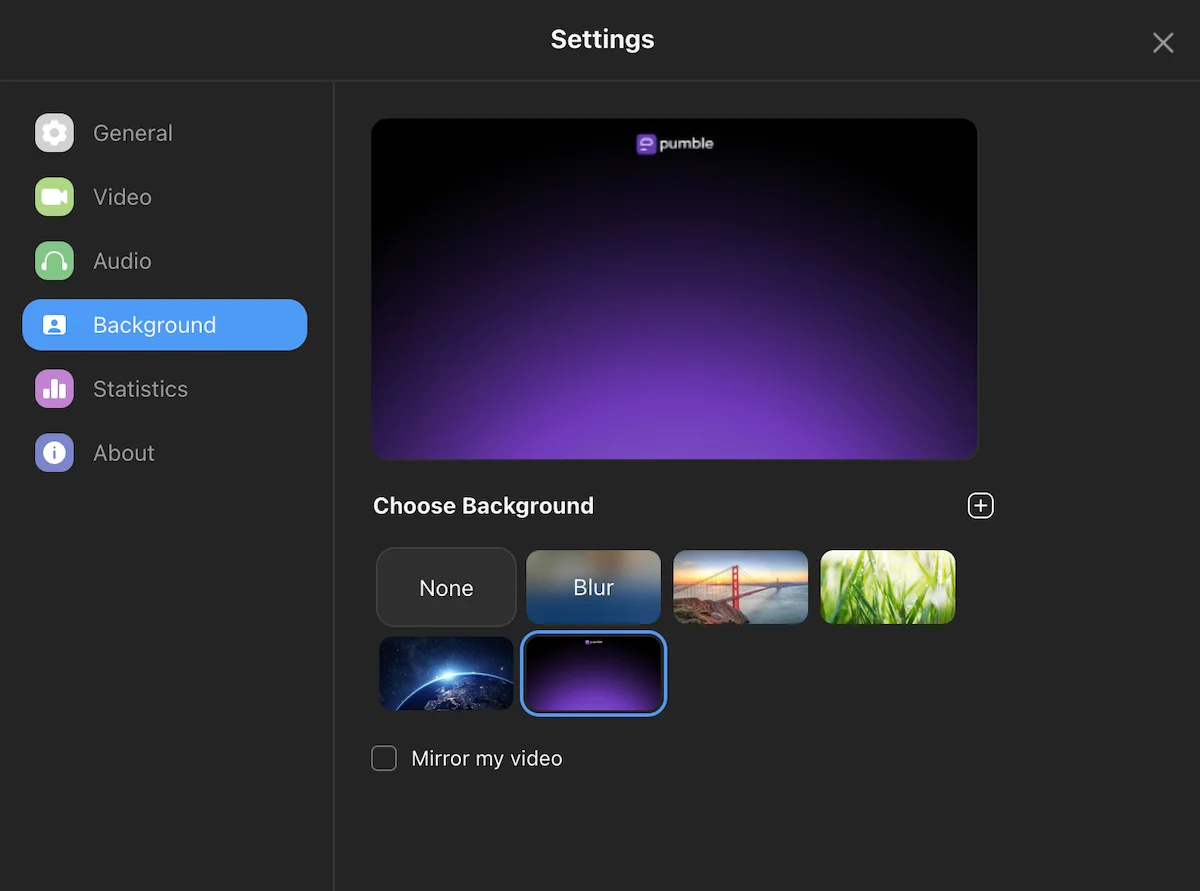Click the person icon on the Background entry
This screenshot has width=1200, height=891.
click(54, 324)
